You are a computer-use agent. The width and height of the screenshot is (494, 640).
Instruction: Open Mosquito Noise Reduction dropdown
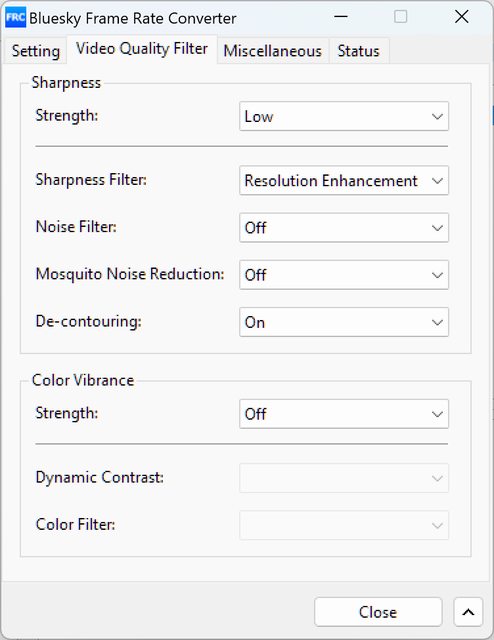tap(344, 275)
